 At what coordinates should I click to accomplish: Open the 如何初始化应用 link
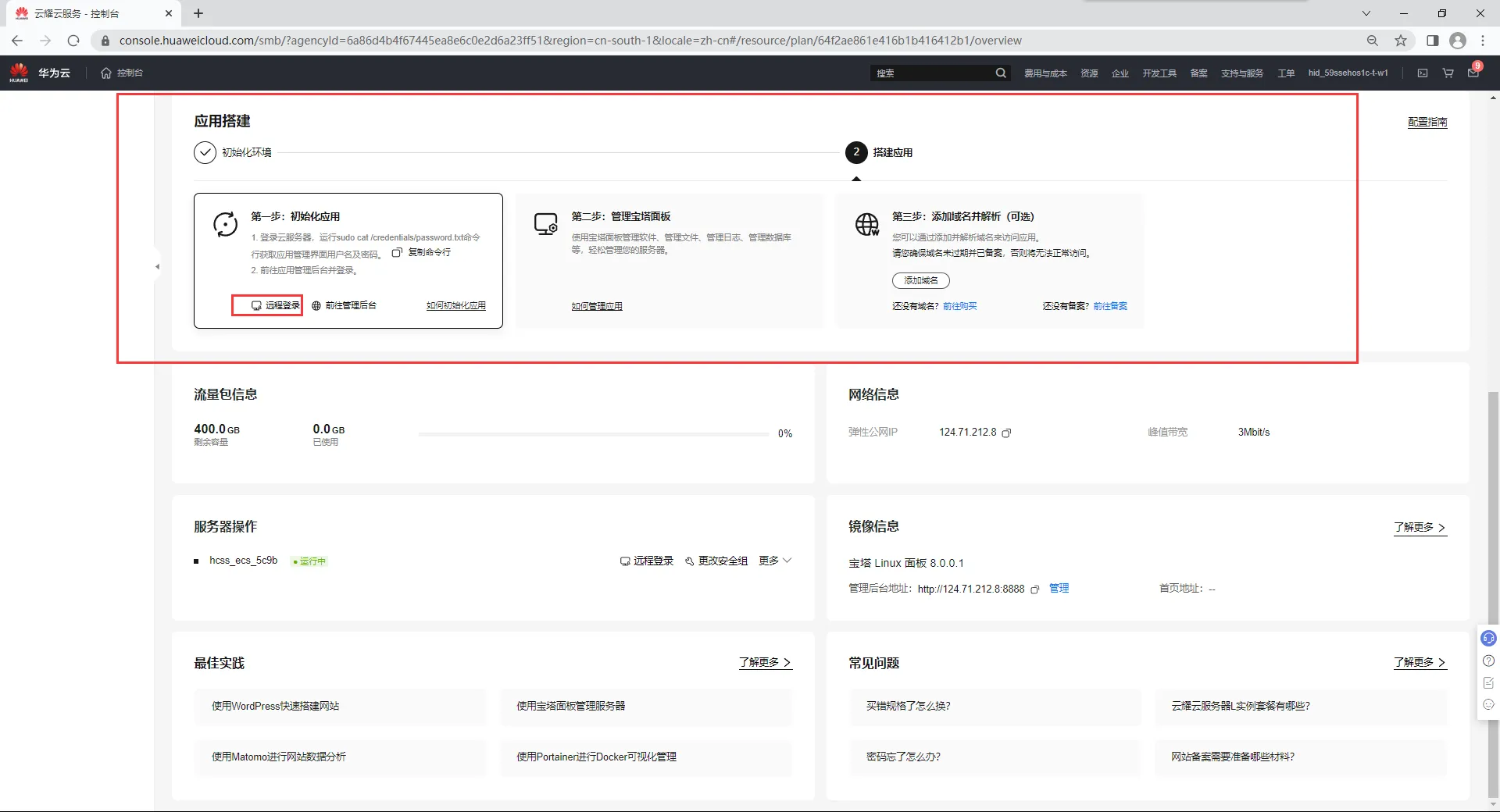456,306
